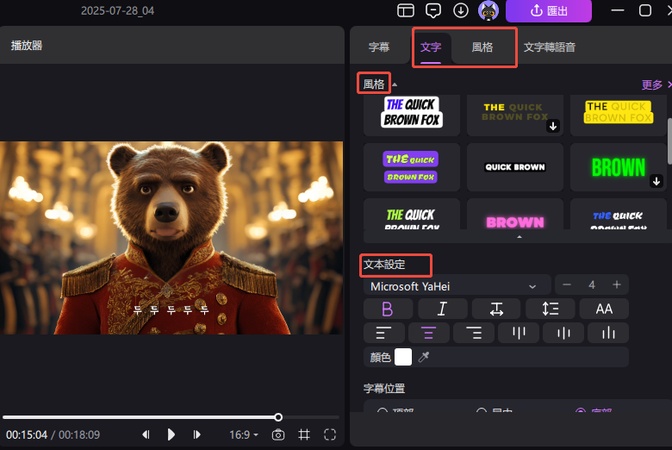Toggle italic text formatting
Screen dimensions: 672x450
tap(442, 309)
